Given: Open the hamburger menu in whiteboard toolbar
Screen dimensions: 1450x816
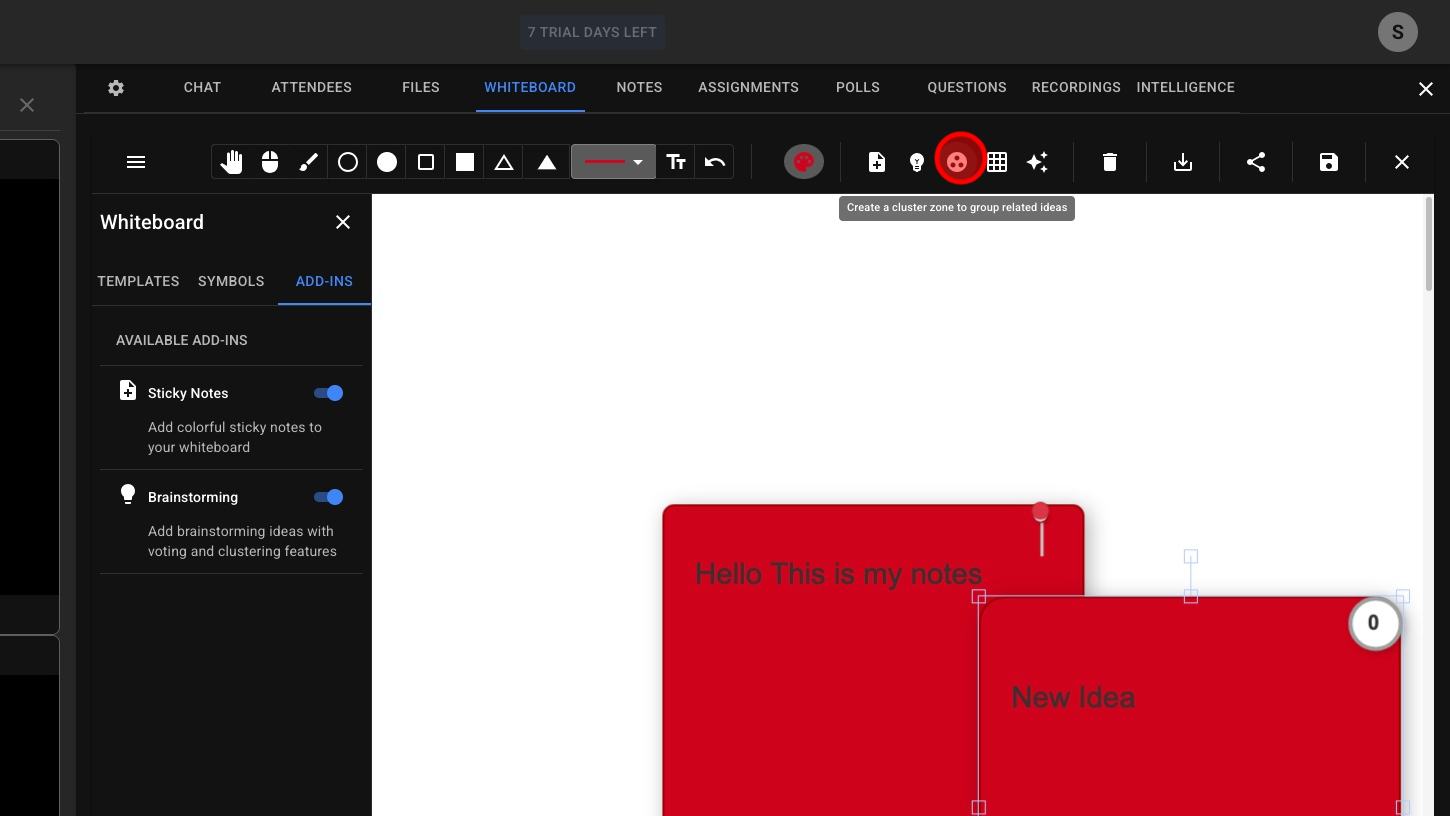Looking at the screenshot, I should pos(136,162).
